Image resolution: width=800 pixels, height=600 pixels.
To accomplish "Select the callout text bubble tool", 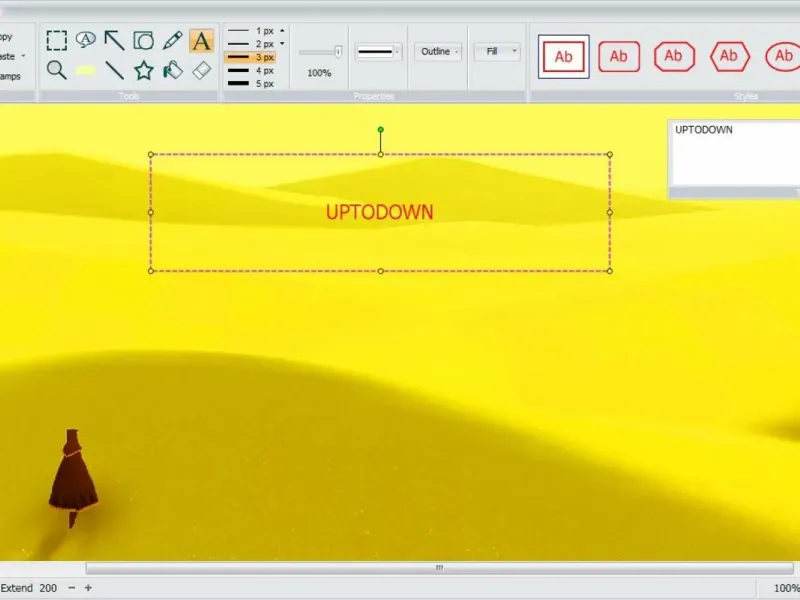I will click(x=86, y=40).
